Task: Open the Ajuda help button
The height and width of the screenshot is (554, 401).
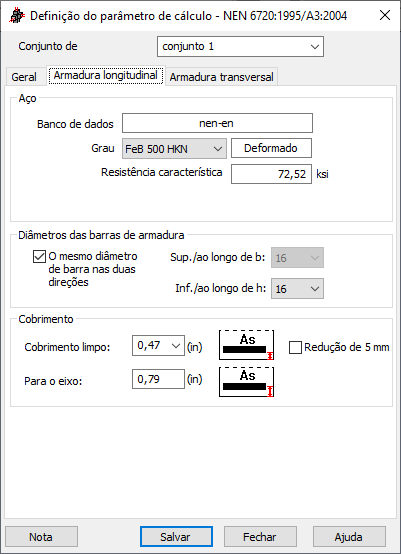Action: (x=349, y=537)
